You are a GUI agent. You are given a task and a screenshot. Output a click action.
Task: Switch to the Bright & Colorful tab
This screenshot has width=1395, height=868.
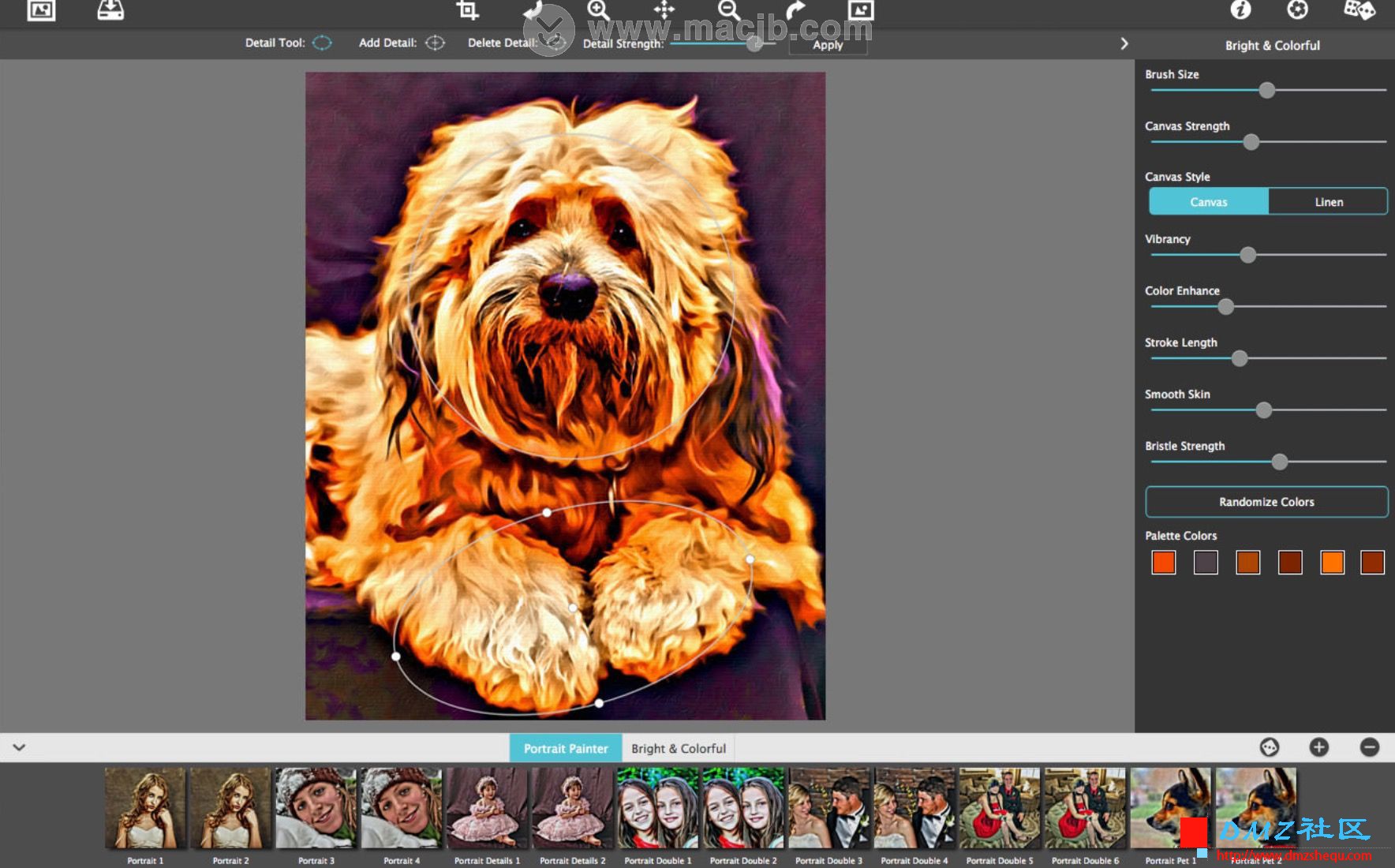tap(679, 748)
